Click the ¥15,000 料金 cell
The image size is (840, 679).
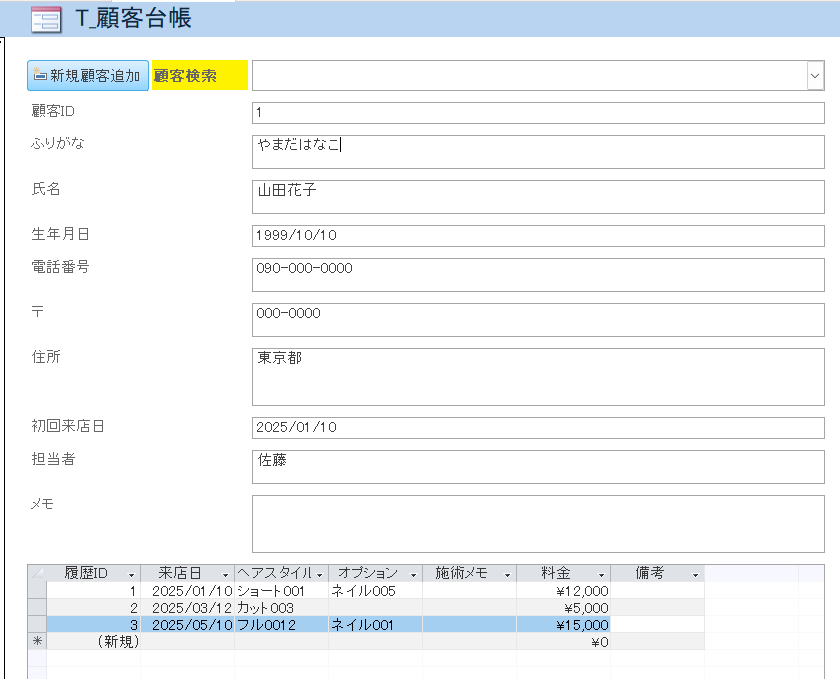coord(563,625)
